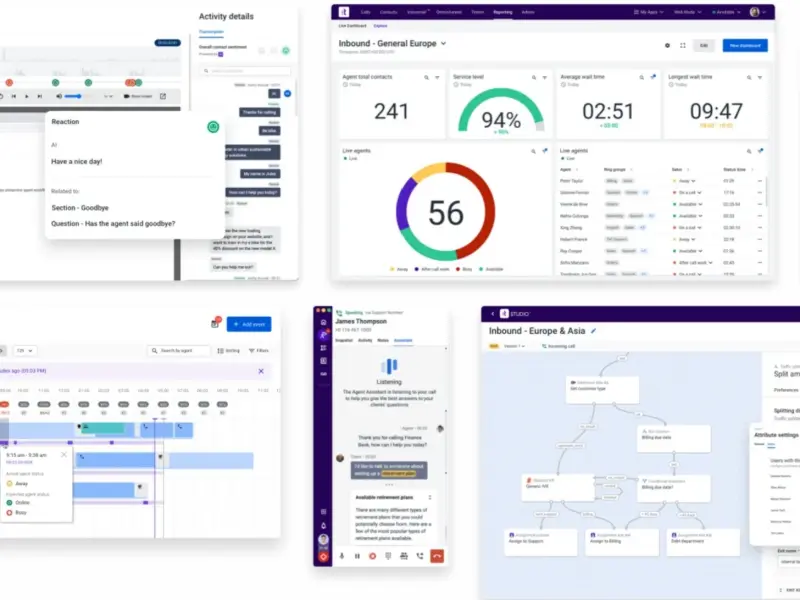Open My Apps dropdown
The height and width of the screenshot is (600, 800).
[x=648, y=12]
